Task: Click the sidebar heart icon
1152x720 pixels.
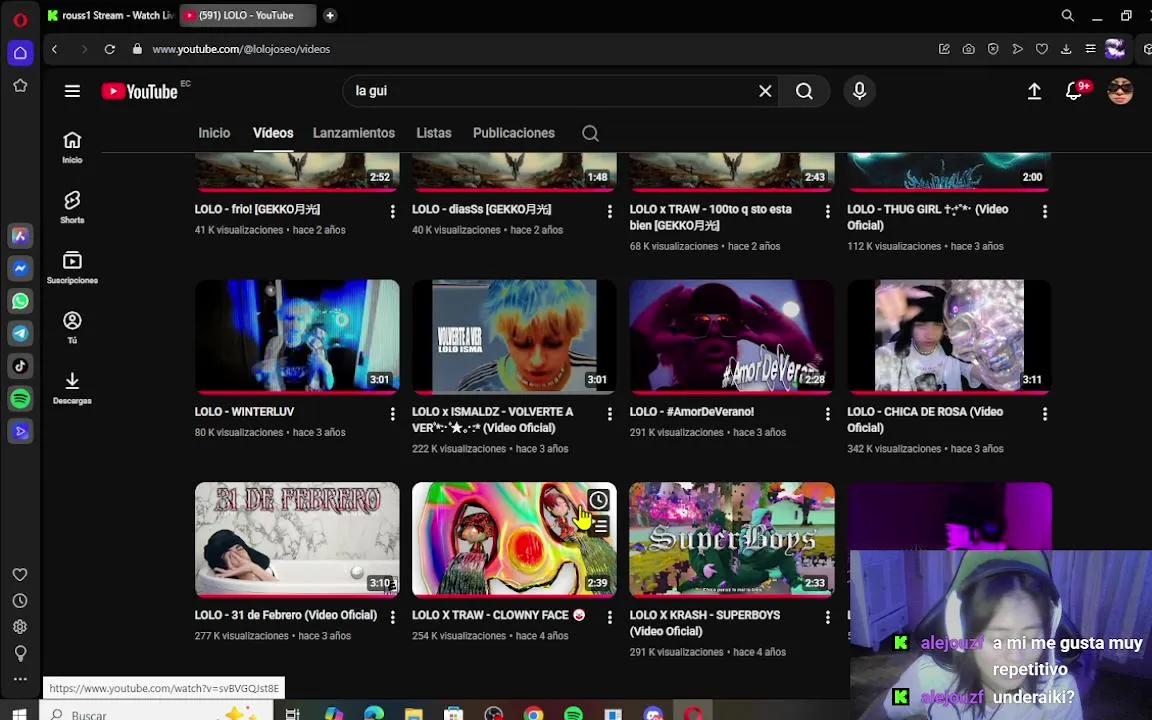Action: (20, 575)
